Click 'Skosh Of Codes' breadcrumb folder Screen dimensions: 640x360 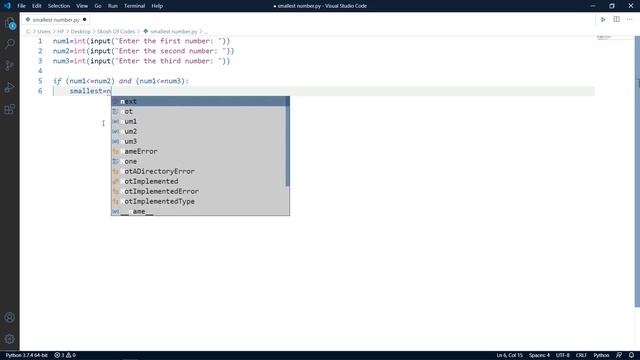tap(116, 31)
